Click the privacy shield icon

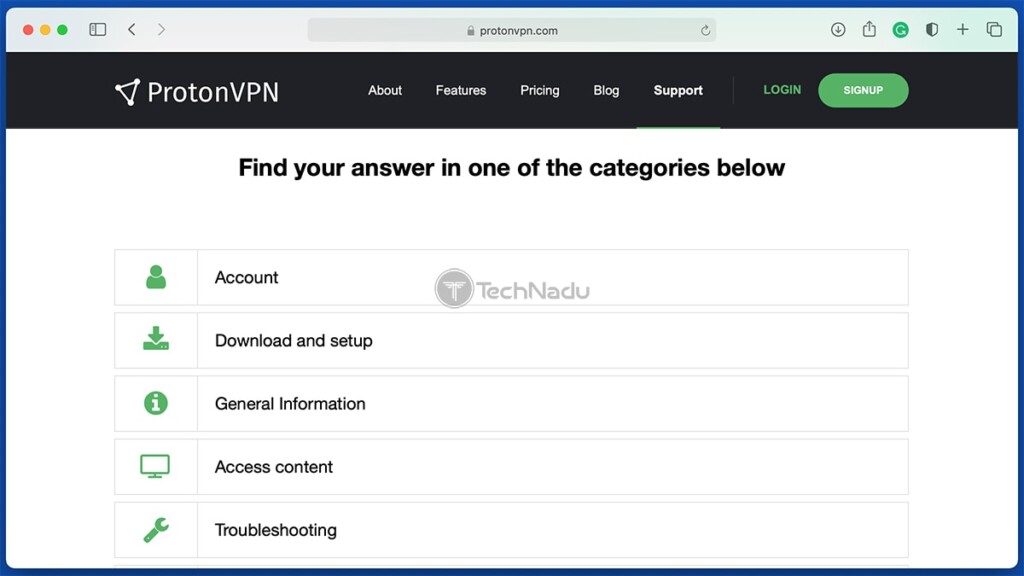coord(932,29)
